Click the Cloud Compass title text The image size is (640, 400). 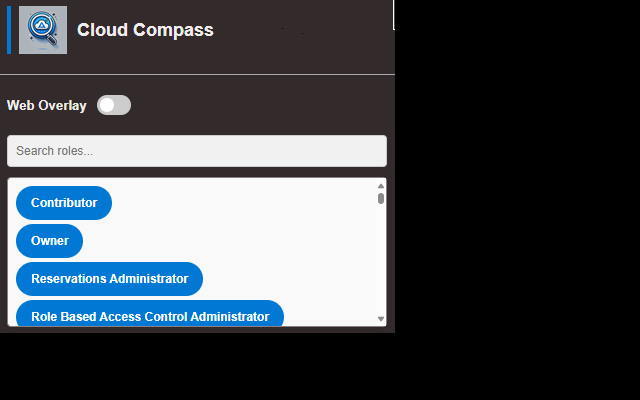point(145,30)
